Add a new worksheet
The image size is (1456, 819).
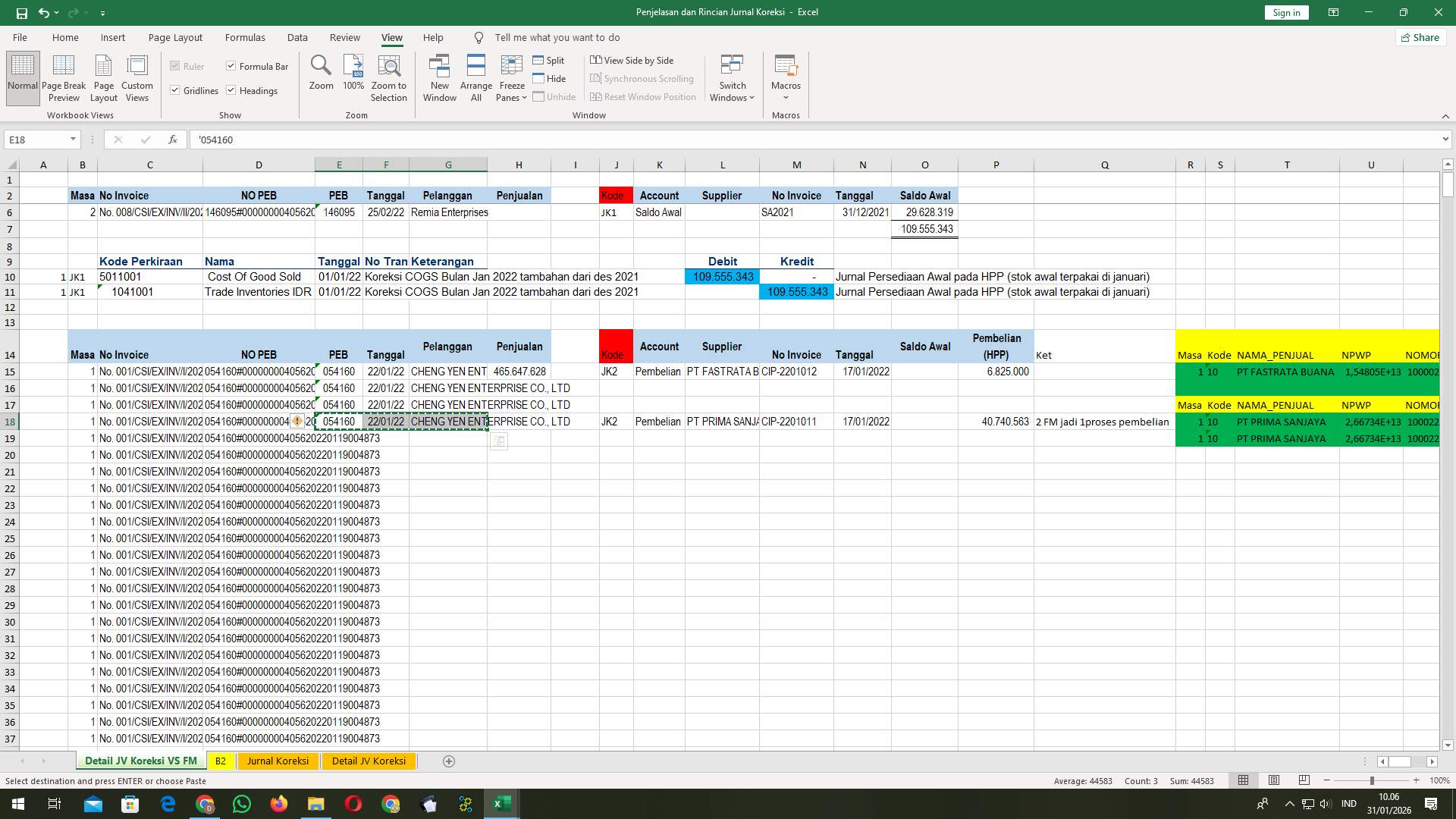pyautogui.click(x=448, y=761)
